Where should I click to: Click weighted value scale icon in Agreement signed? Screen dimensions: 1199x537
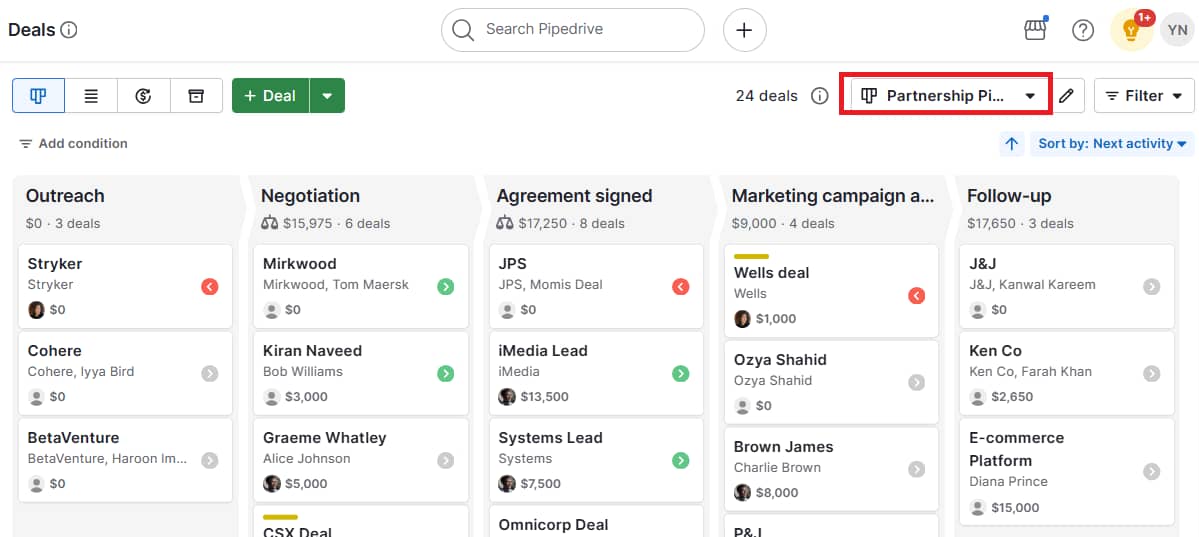505,223
